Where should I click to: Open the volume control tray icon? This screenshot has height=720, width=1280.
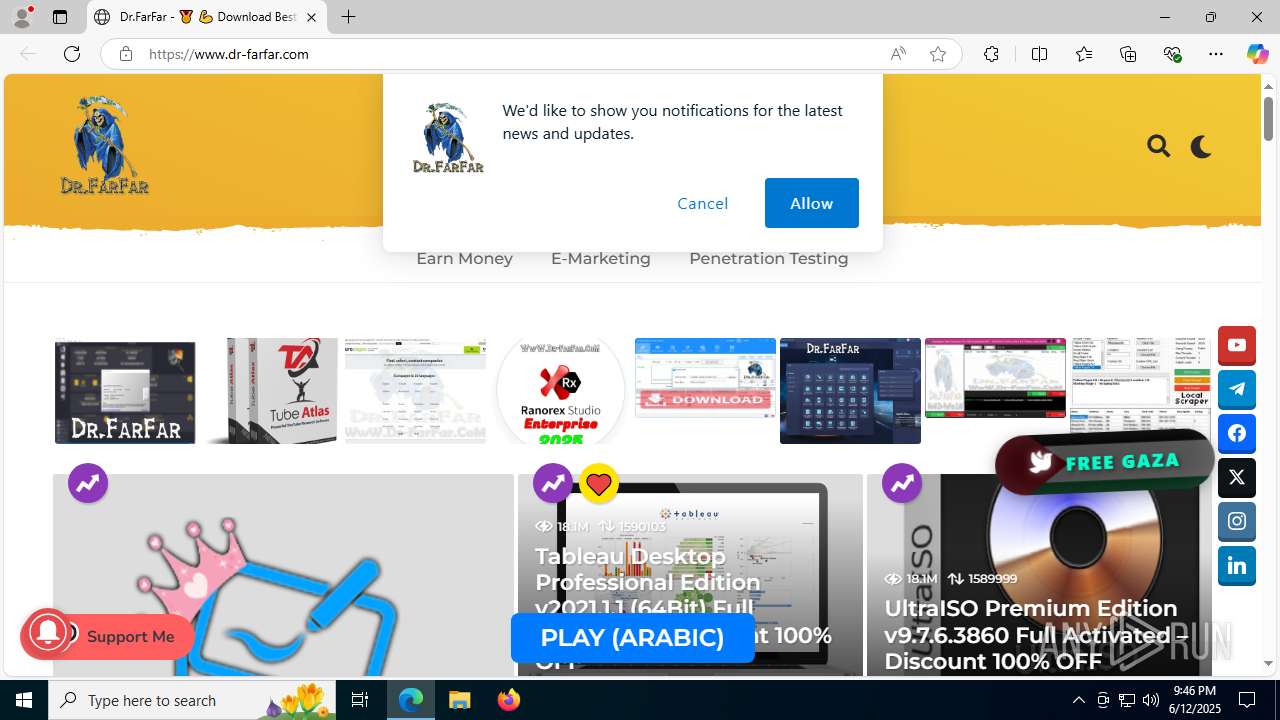(x=1150, y=700)
